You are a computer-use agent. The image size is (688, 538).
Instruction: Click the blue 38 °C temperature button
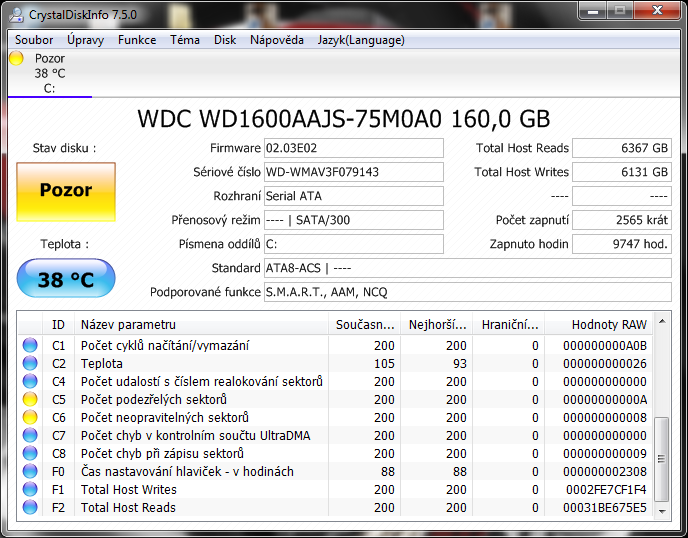tap(66, 278)
